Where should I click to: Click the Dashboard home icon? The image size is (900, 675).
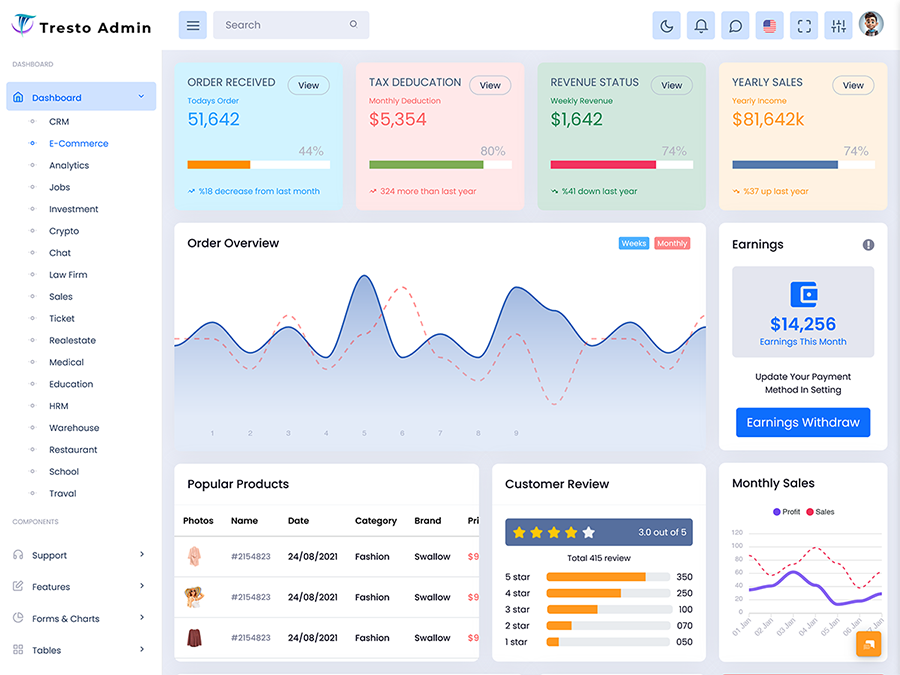[18, 97]
